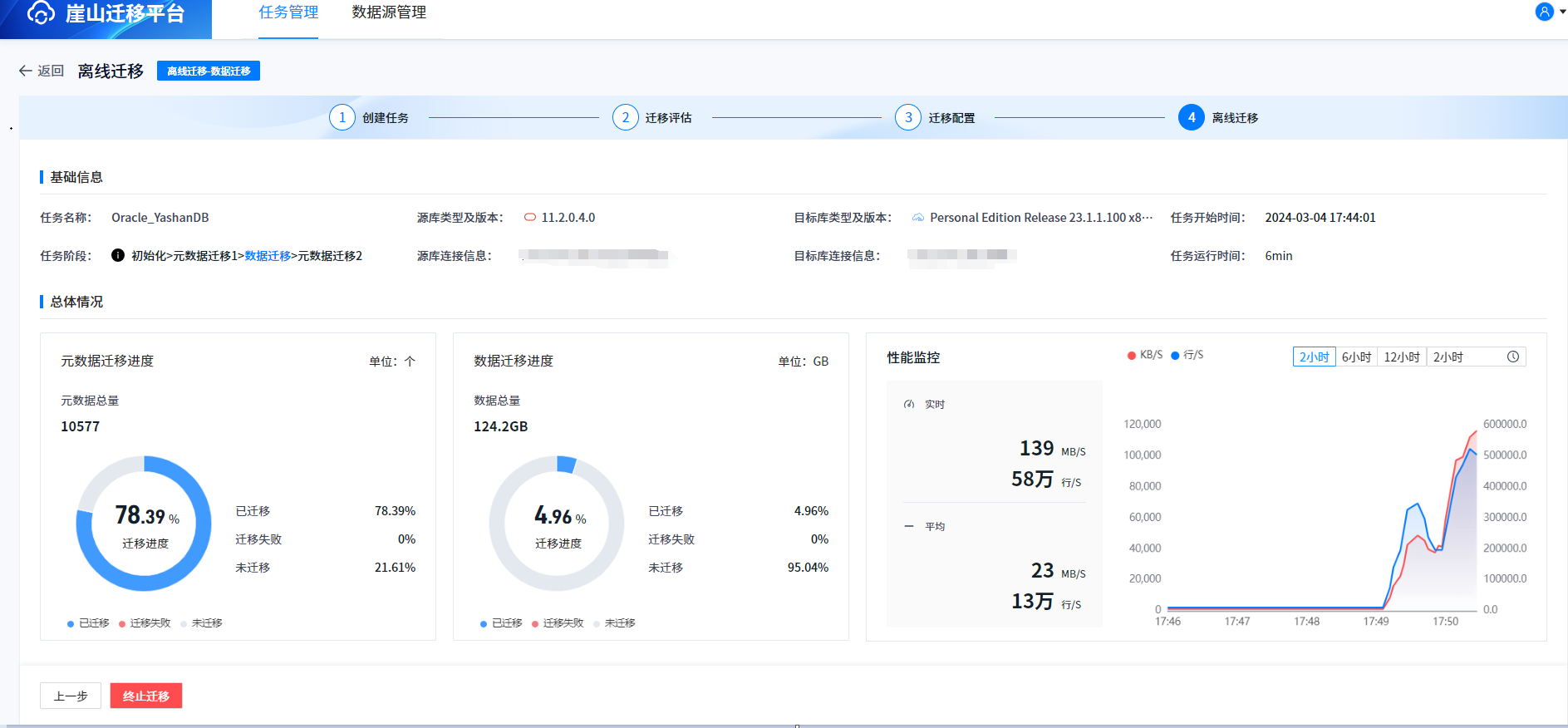Toggle 迁移失败 legend under 元数据迁移进度 chart
This screenshot has height=728, width=1568.
[145, 623]
